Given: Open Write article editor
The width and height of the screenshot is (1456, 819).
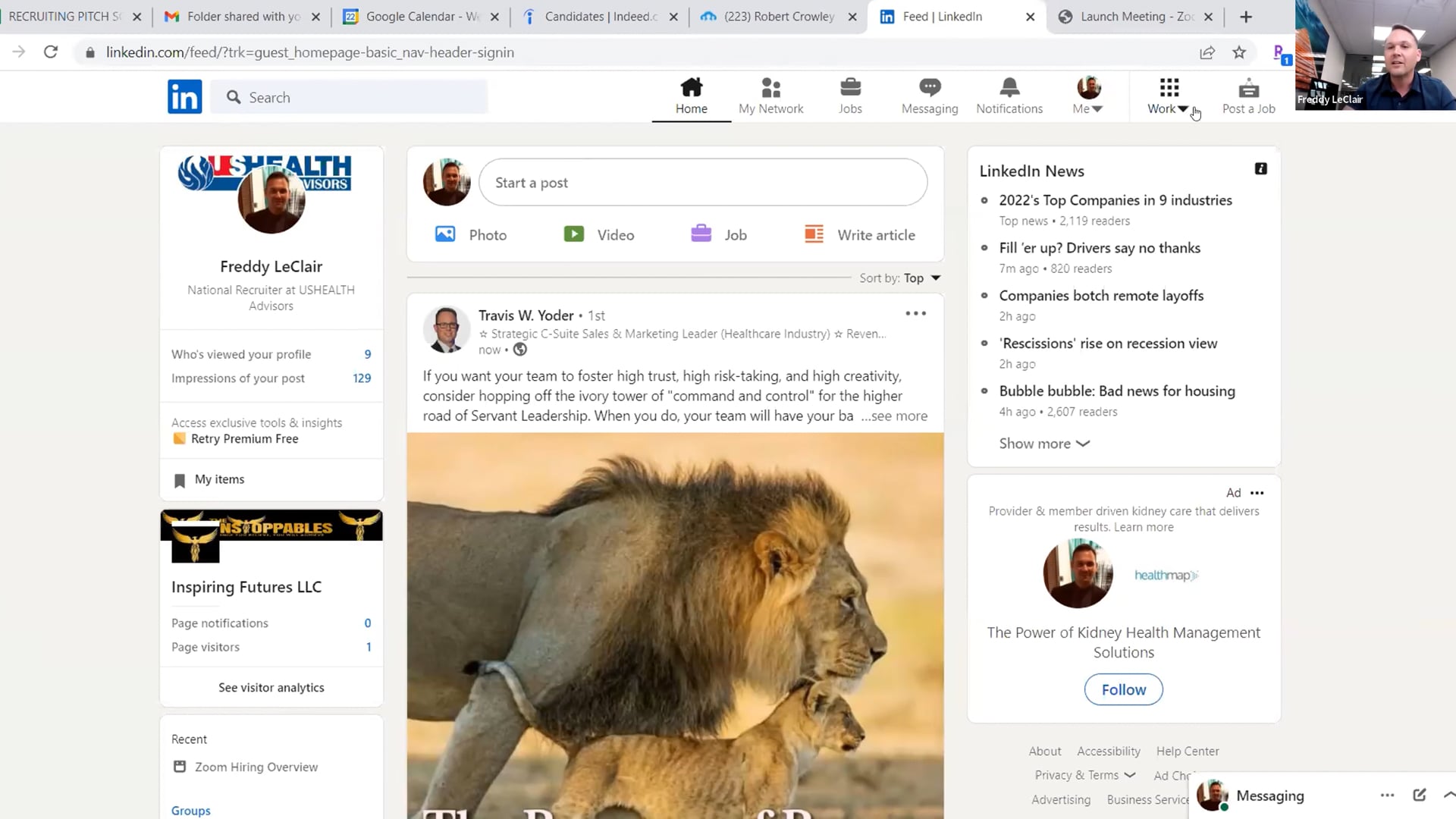Looking at the screenshot, I should coord(860,234).
